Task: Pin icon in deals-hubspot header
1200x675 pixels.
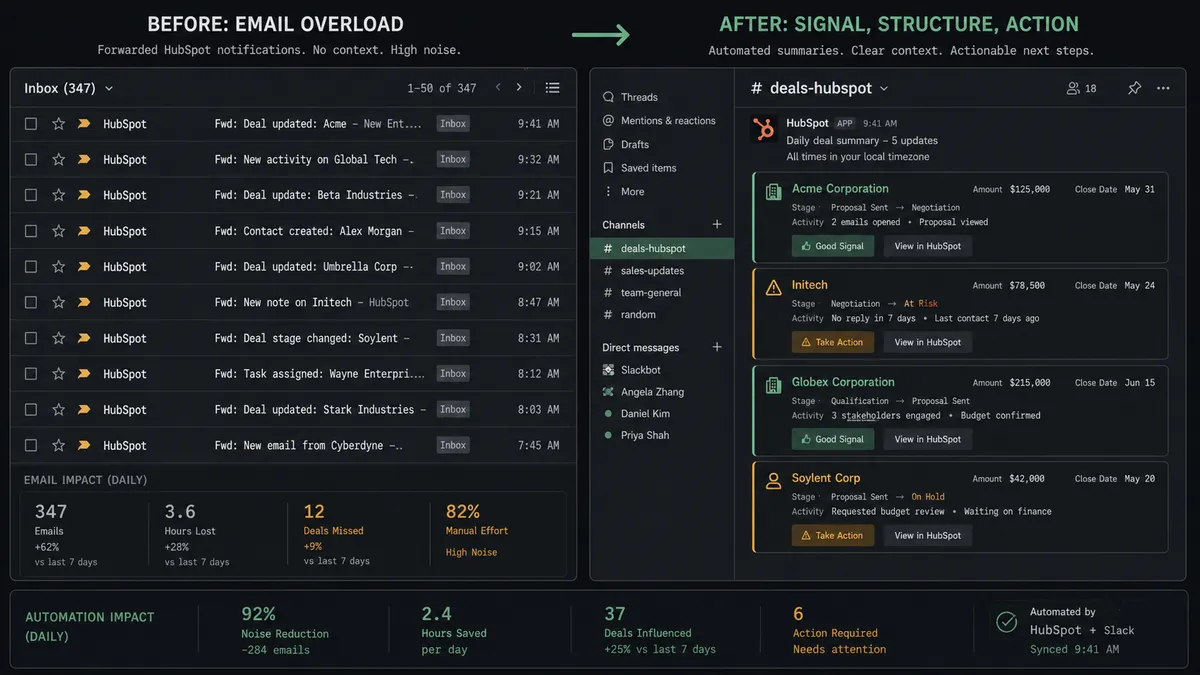Action: [1134, 88]
